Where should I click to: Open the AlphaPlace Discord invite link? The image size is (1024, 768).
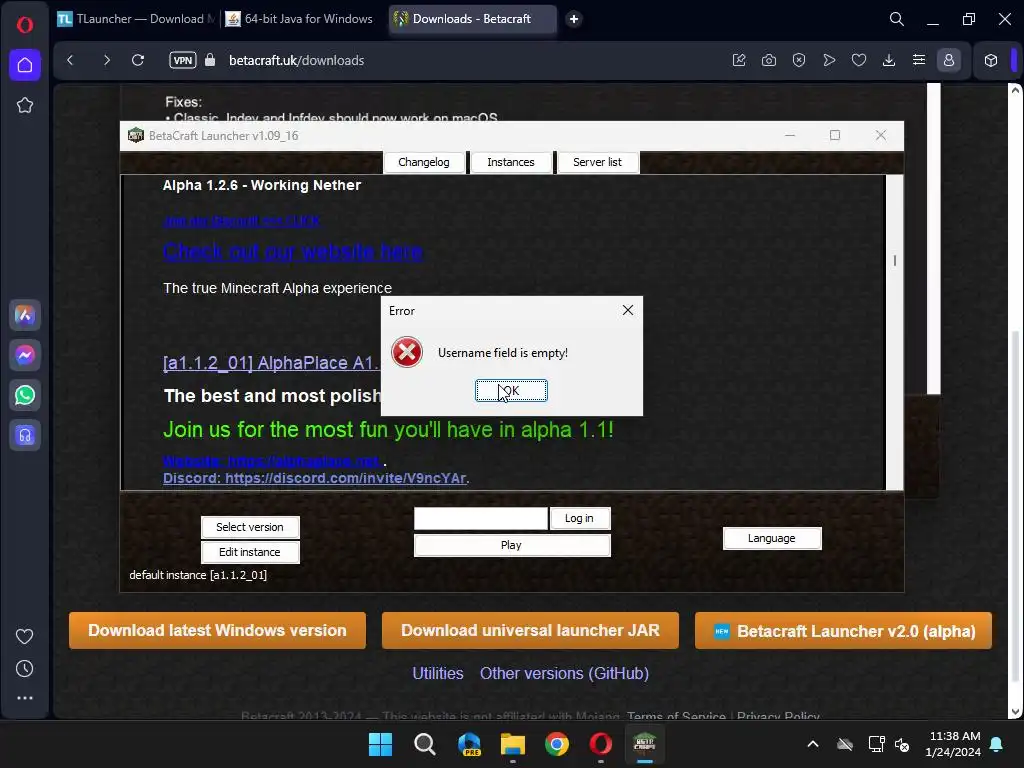[x=315, y=478]
